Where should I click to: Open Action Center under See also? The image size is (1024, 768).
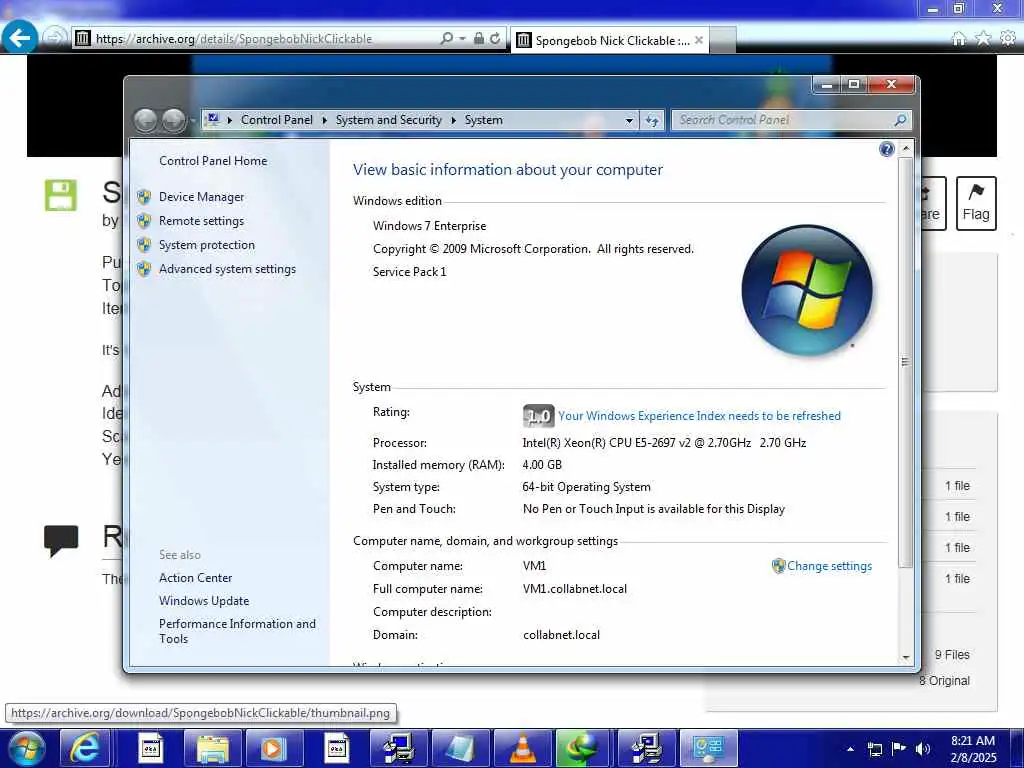[x=195, y=578]
